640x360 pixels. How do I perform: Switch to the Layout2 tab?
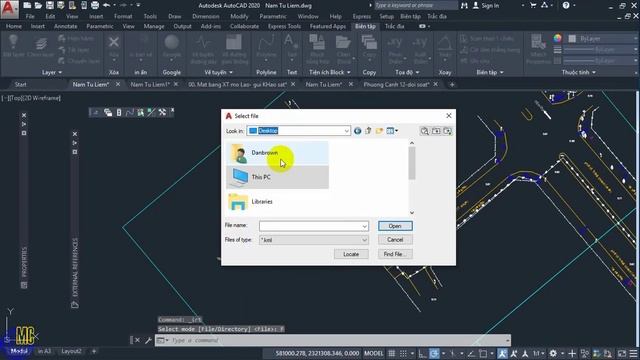tap(71, 351)
